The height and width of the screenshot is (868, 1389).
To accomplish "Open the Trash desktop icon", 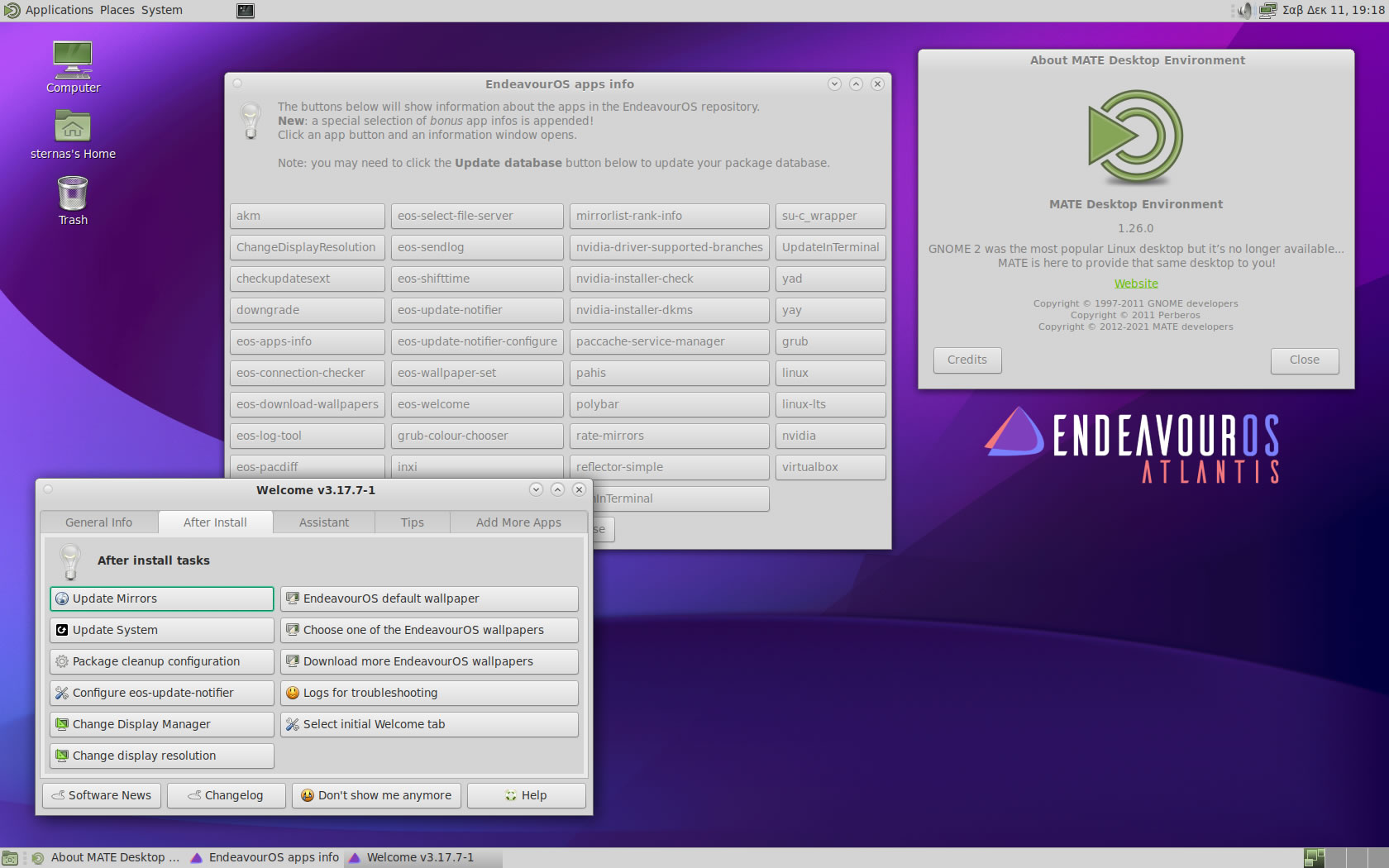I will (x=73, y=201).
